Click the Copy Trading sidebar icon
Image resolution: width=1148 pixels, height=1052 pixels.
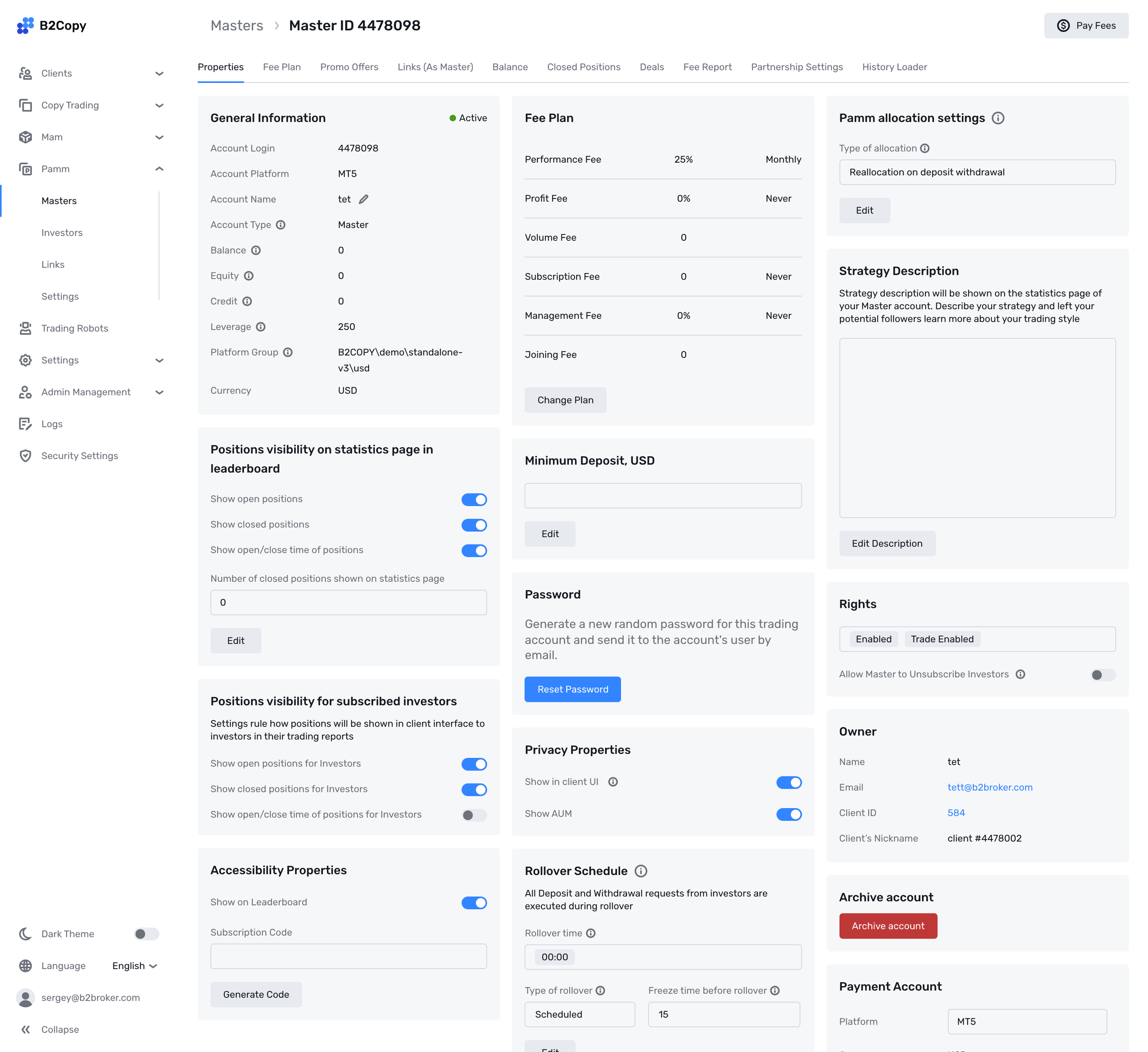(x=25, y=105)
